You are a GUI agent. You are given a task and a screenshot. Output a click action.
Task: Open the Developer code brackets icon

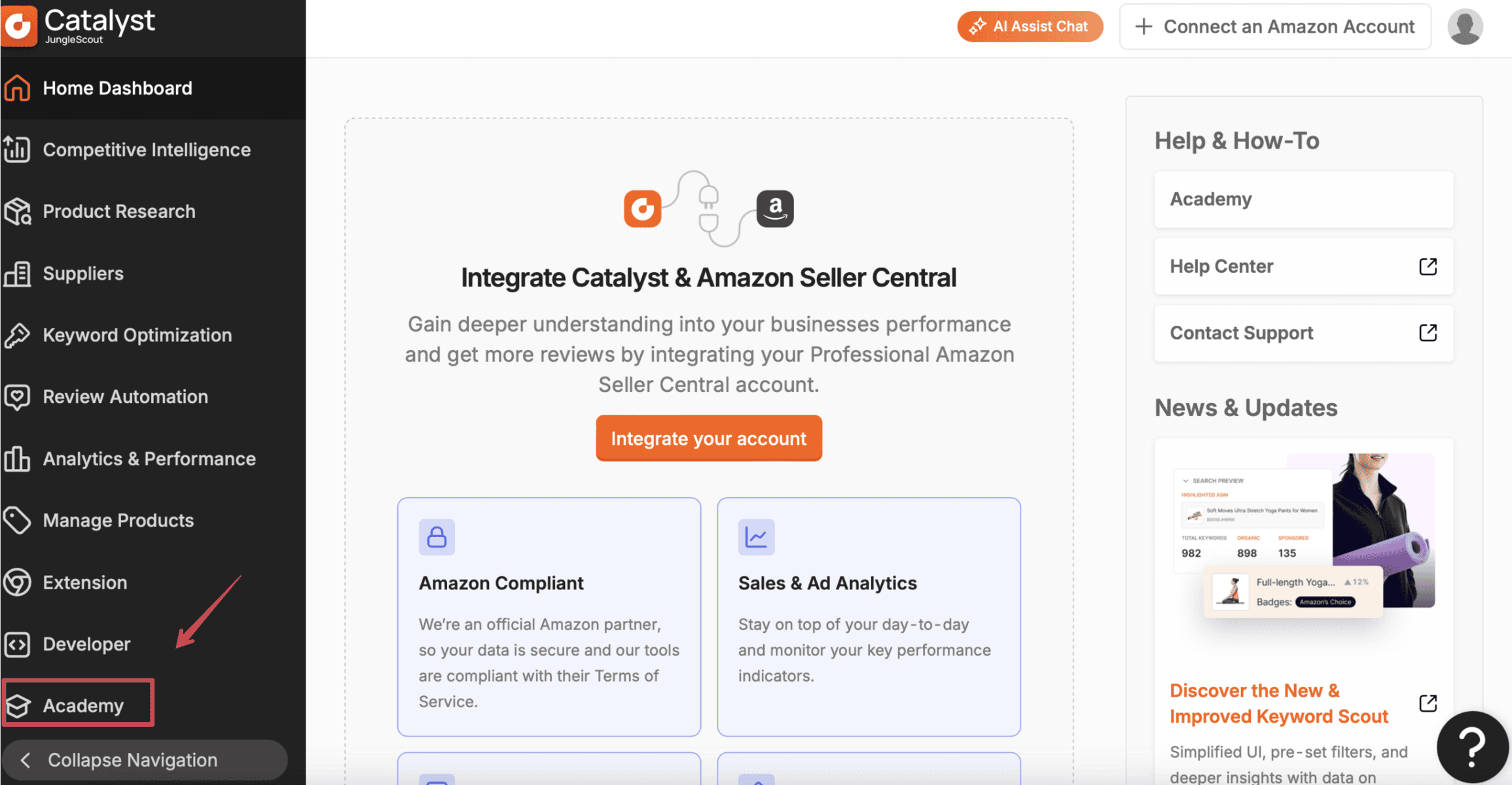(x=17, y=644)
